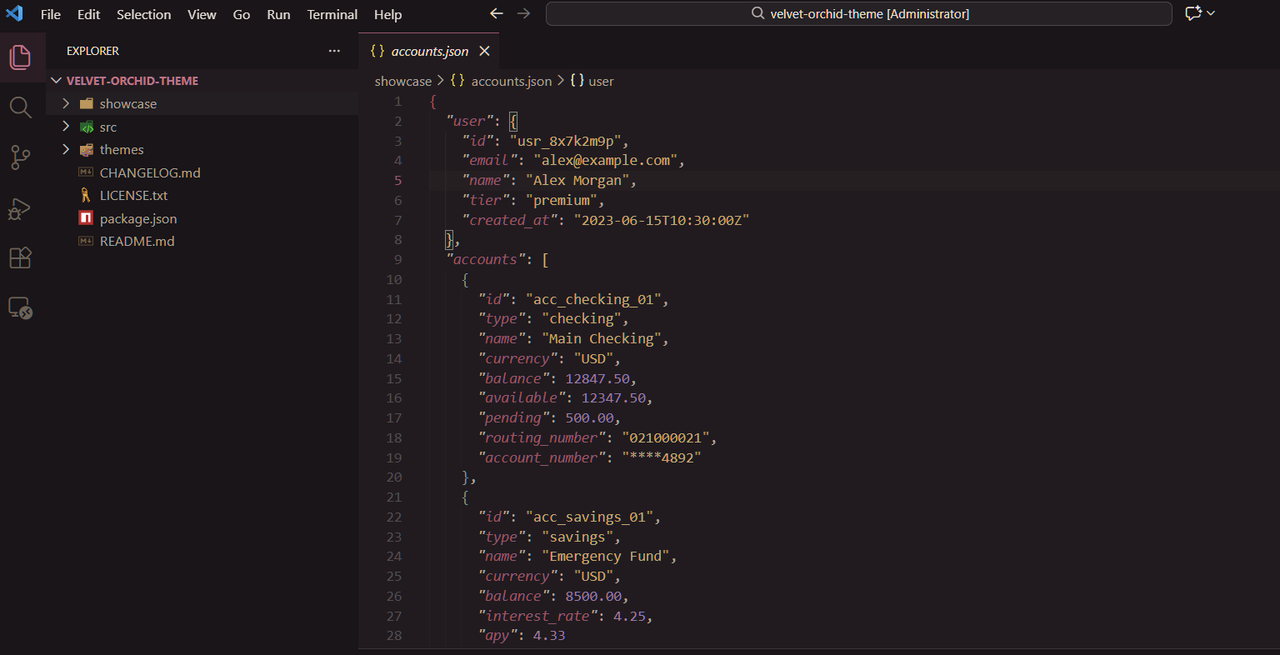Click the "accounts" key on line 9

(486, 260)
